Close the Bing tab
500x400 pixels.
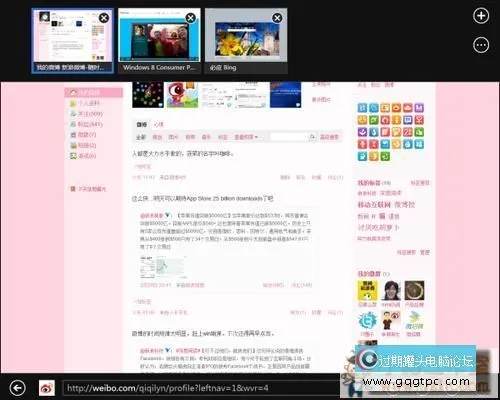pos(277,18)
